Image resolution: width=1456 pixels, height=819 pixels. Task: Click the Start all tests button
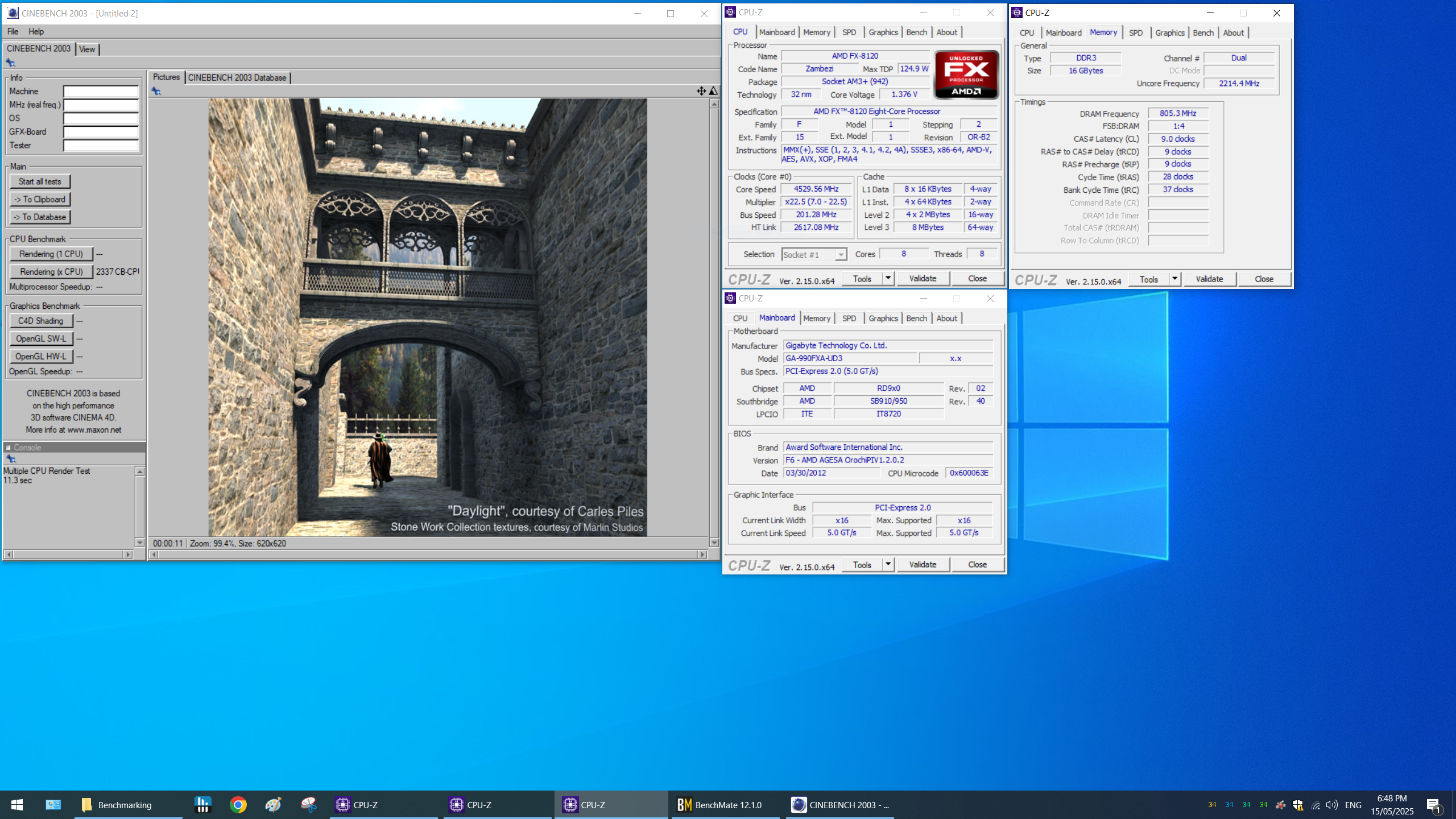click(x=40, y=181)
